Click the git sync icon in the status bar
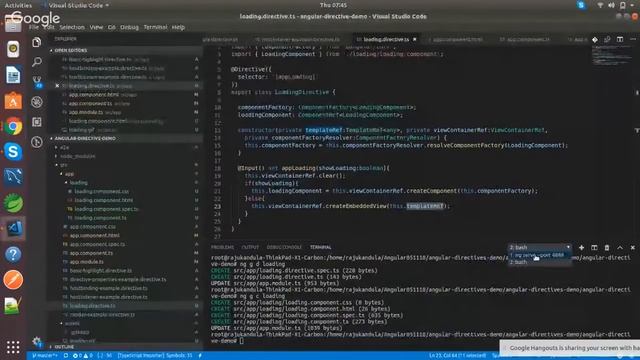Viewport: 640px width, 360px height. pyautogui.click(x=66, y=356)
